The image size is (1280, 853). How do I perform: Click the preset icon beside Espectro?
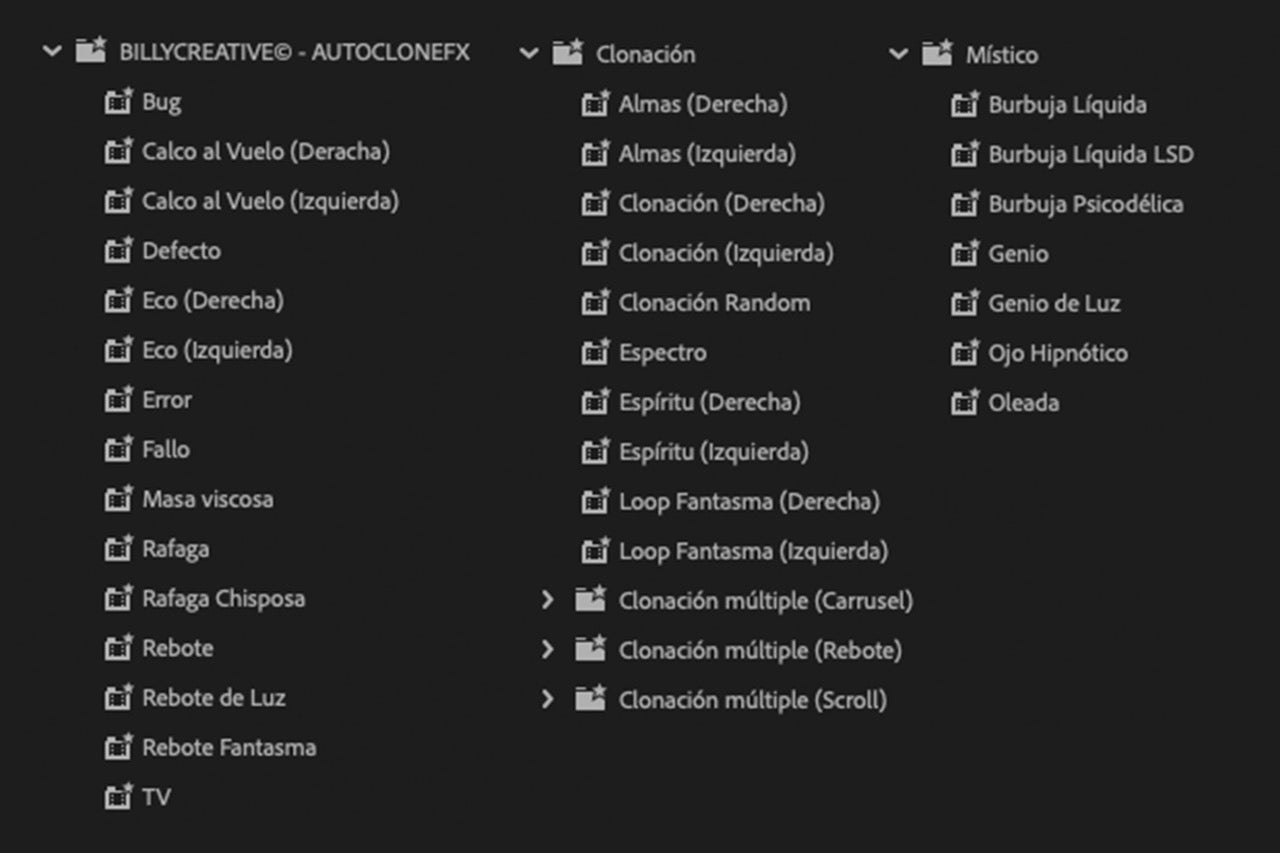pos(595,353)
